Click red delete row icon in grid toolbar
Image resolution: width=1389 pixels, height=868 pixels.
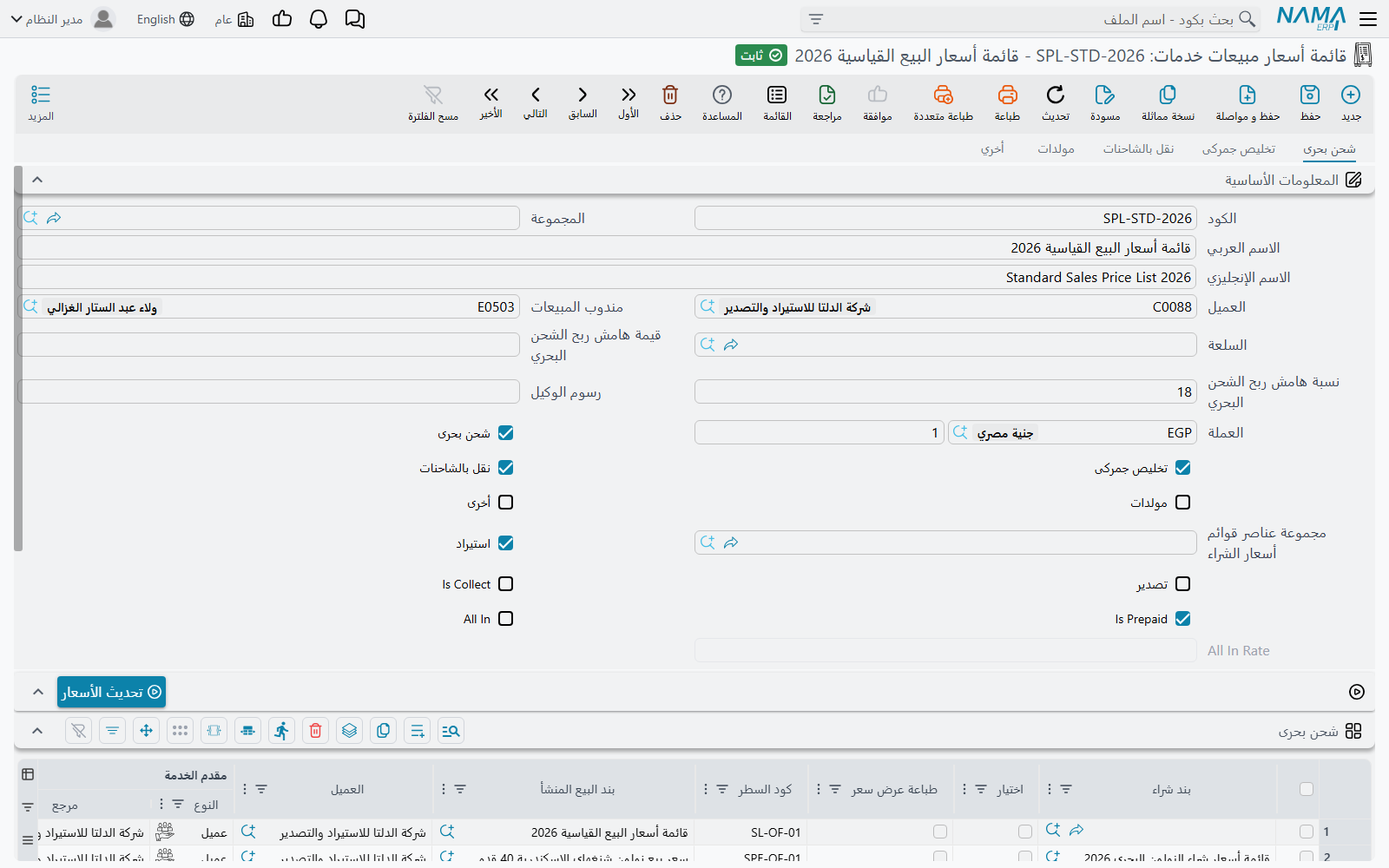click(316, 731)
